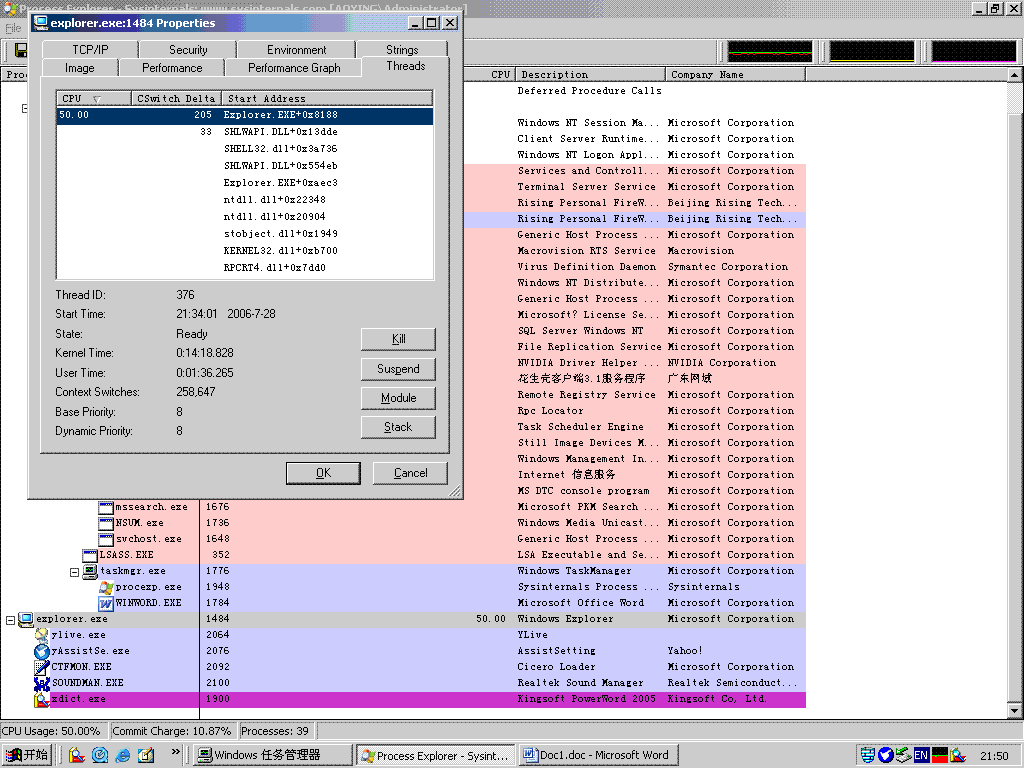This screenshot has height=768, width=1024.
Task: Select the SHLWAPI.DLL+0x13dde thread row
Action: point(245,132)
